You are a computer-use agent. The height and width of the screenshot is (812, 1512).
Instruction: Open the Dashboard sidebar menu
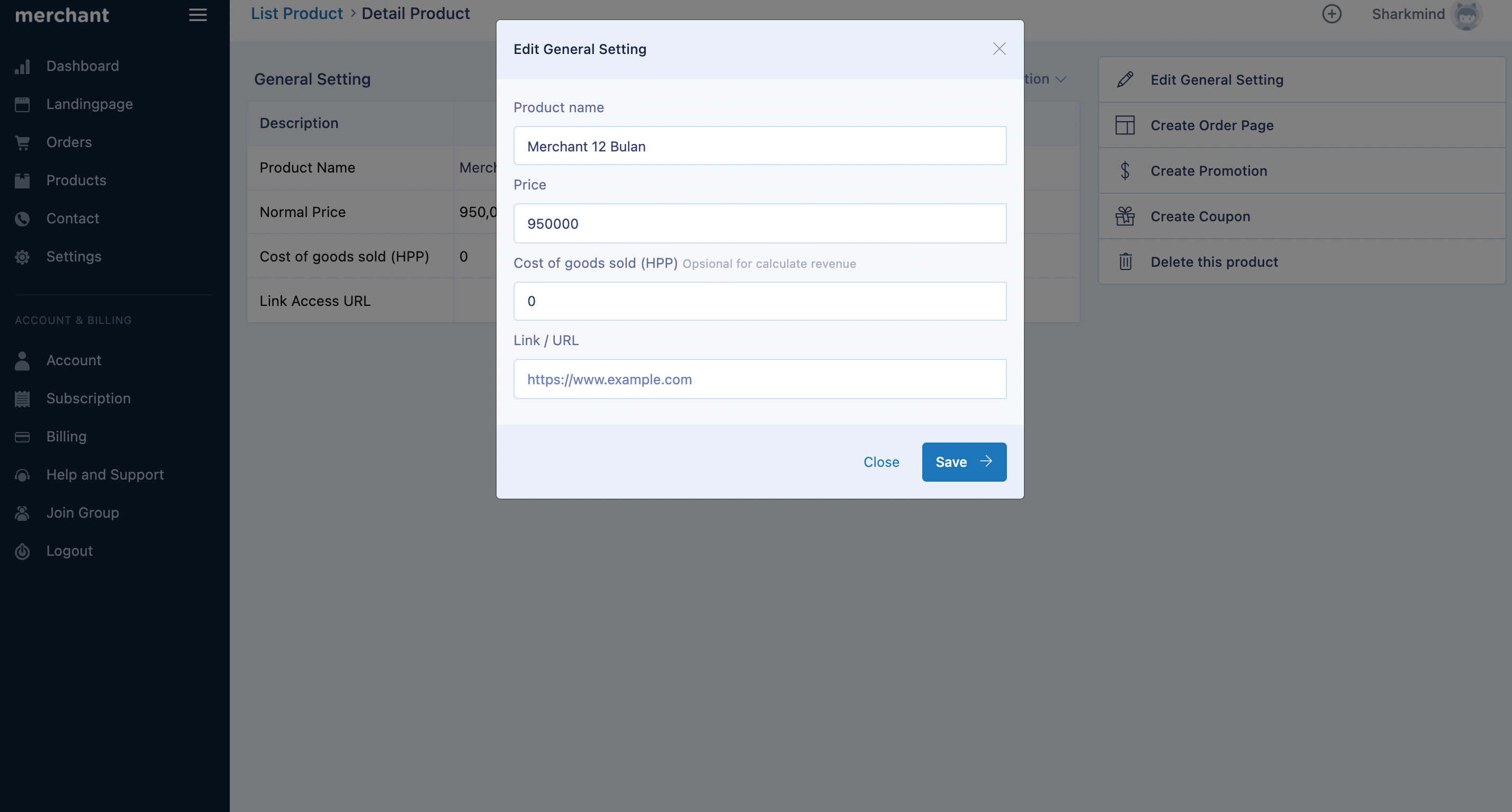click(82, 66)
